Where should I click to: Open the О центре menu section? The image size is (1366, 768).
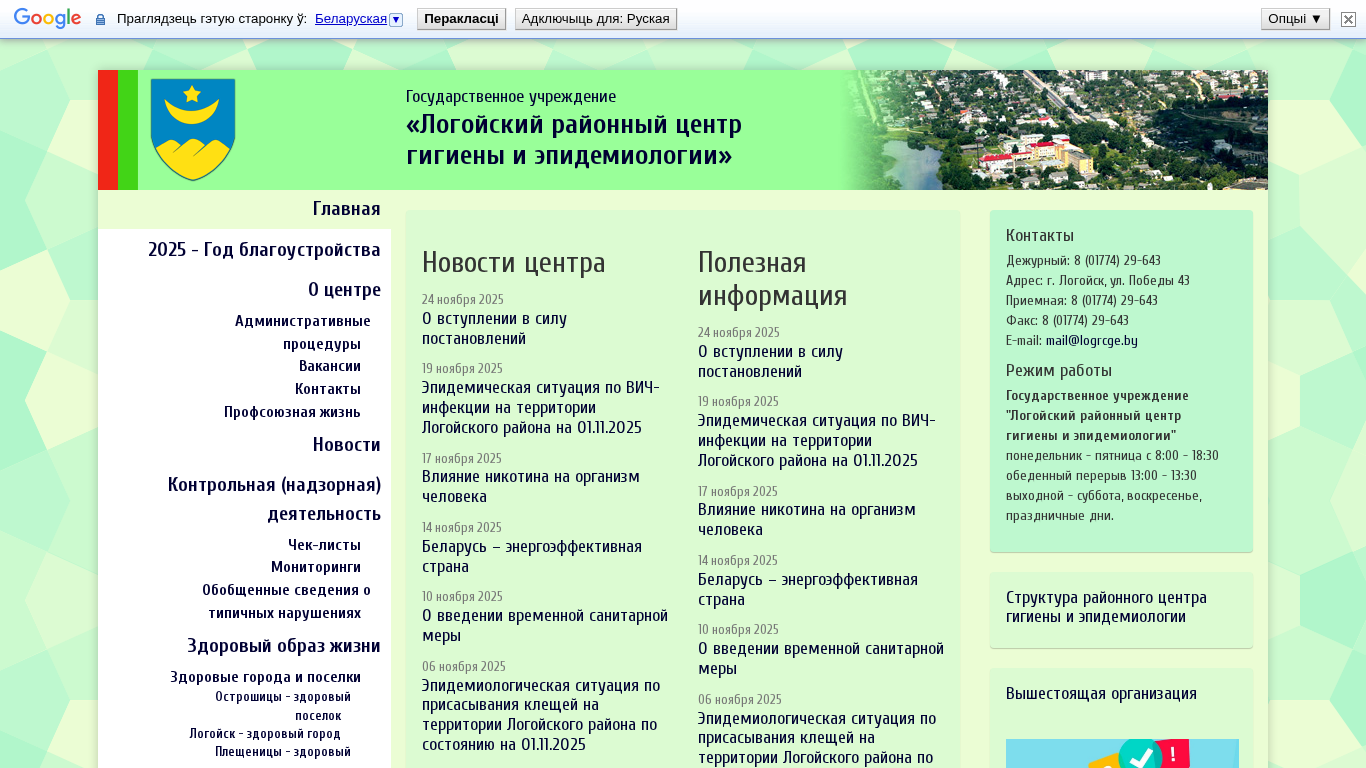click(344, 290)
